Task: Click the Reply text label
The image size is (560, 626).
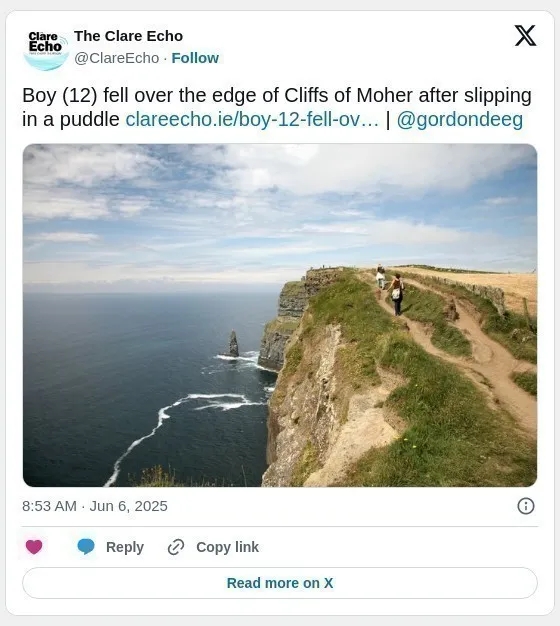Action: coord(125,547)
